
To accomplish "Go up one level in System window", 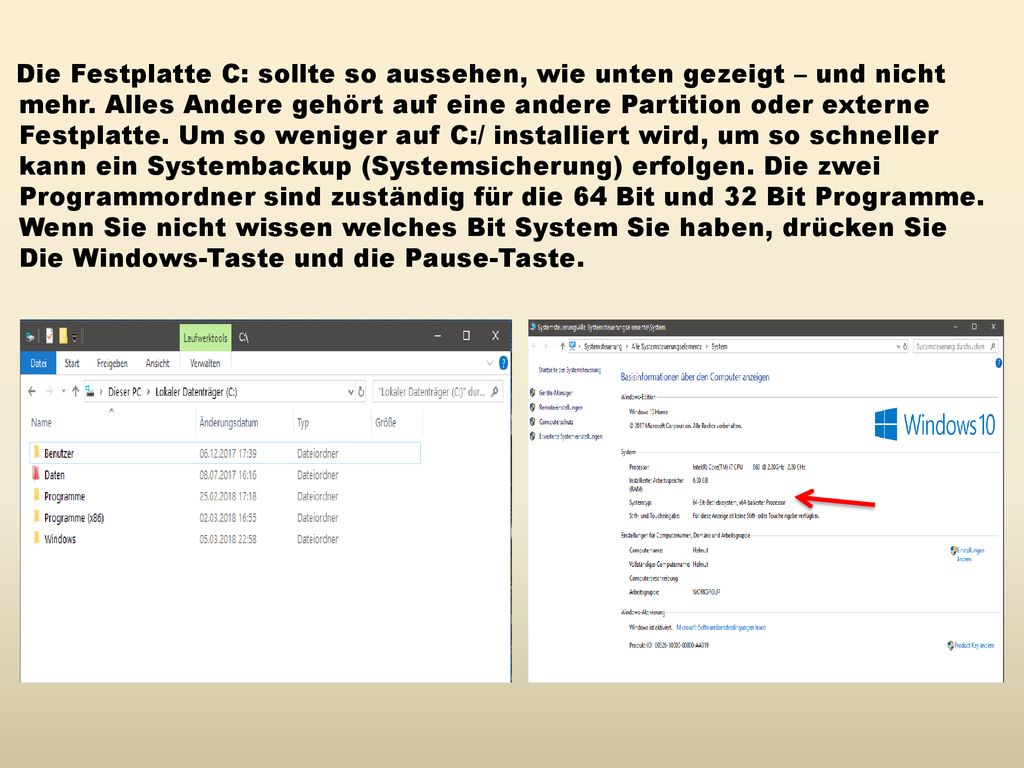I will point(562,346).
